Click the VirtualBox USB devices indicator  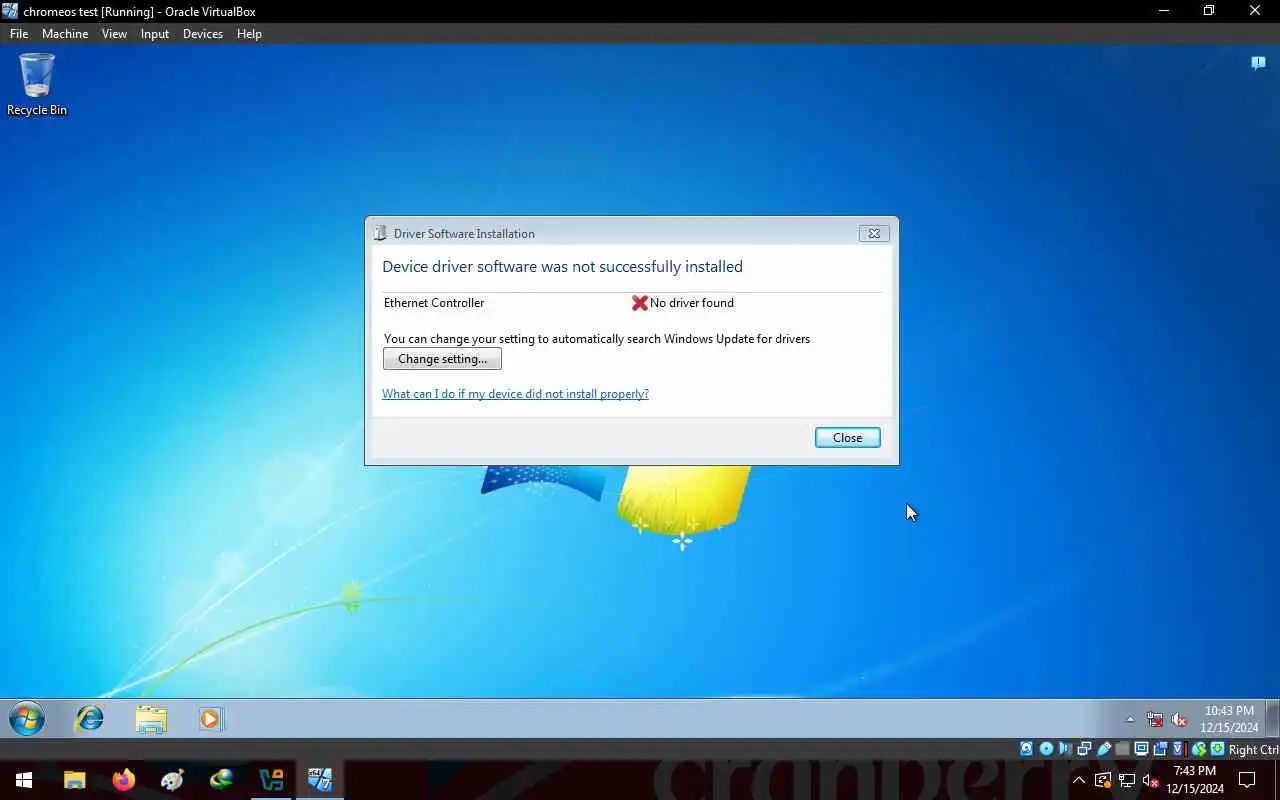(x=1104, y=749)
